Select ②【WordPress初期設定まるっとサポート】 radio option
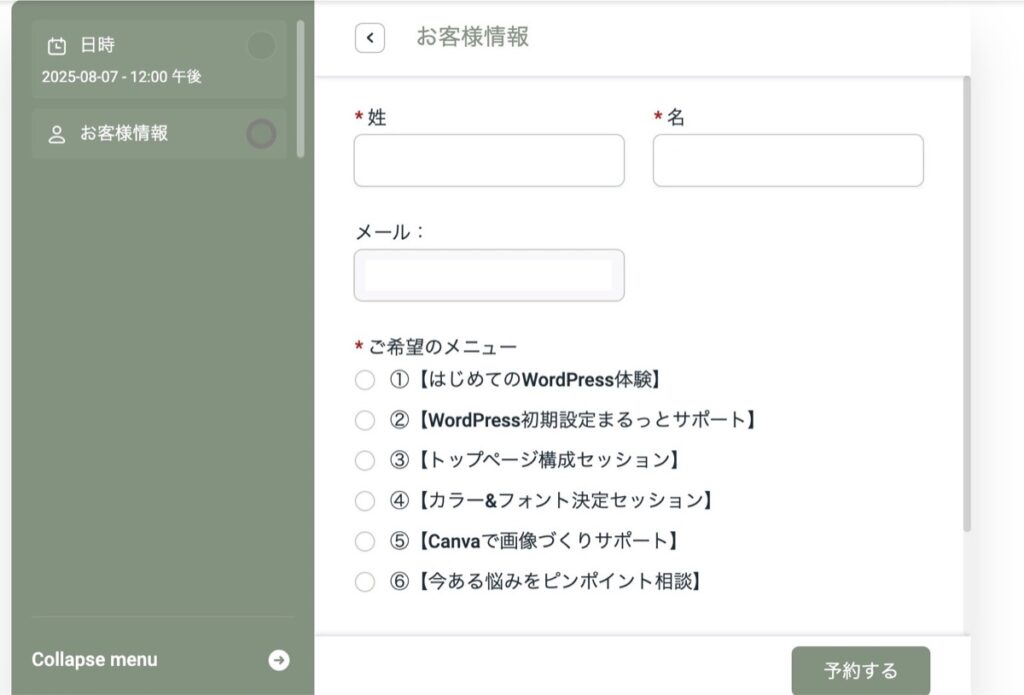The width and height of the screenshot is (1024, 695). point(365,421)
